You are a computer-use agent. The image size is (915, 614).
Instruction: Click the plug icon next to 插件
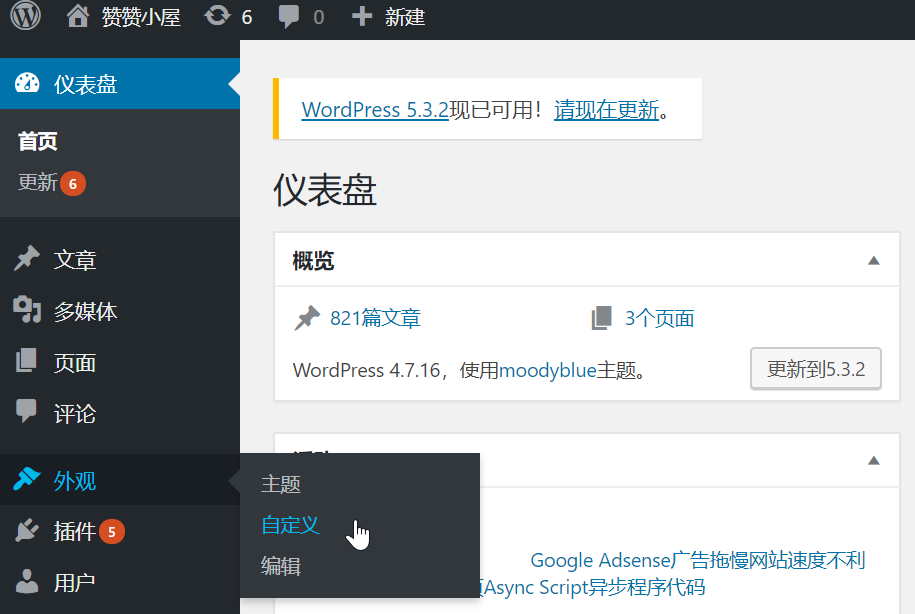[27, 531]
